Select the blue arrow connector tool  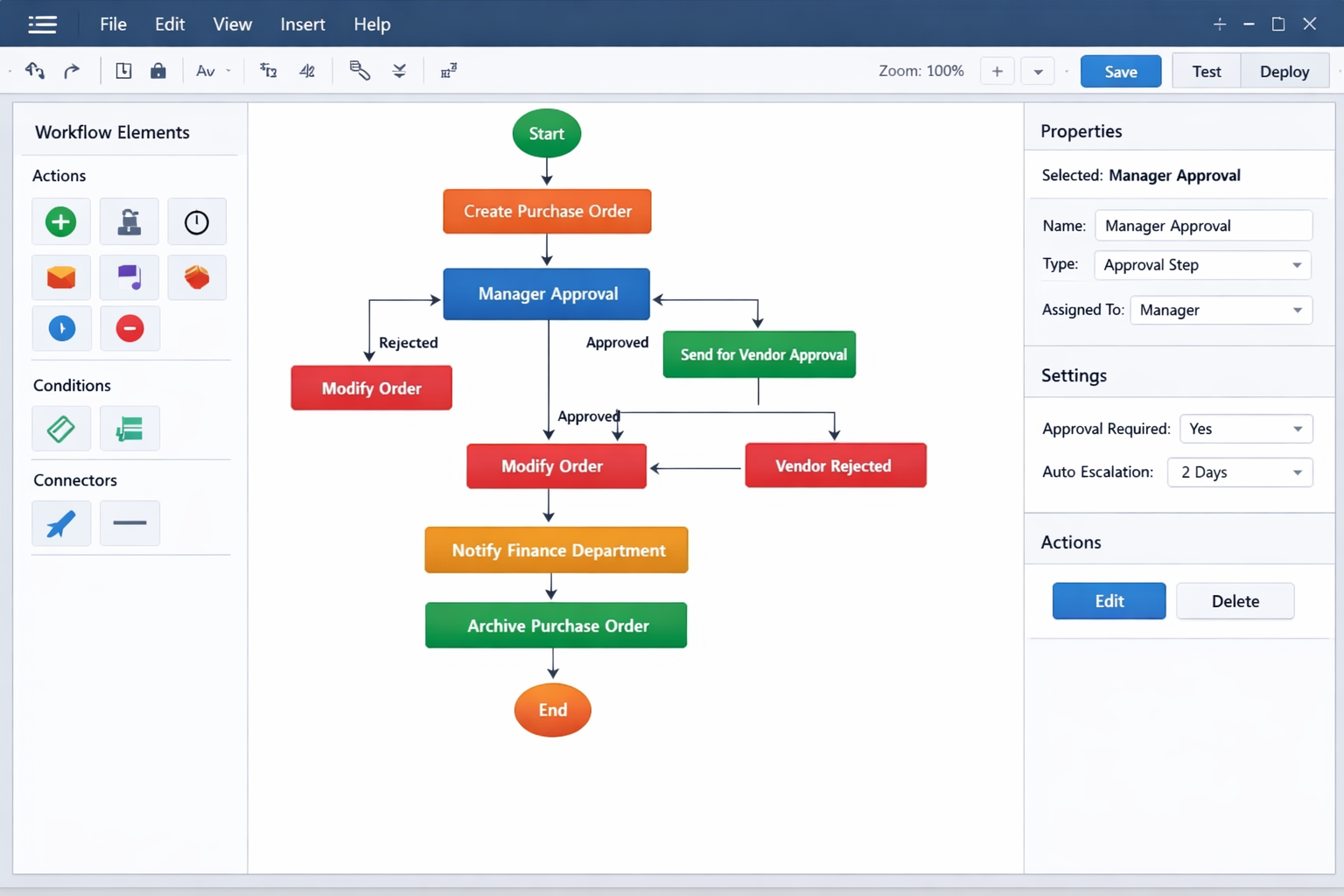pos(61,523)
